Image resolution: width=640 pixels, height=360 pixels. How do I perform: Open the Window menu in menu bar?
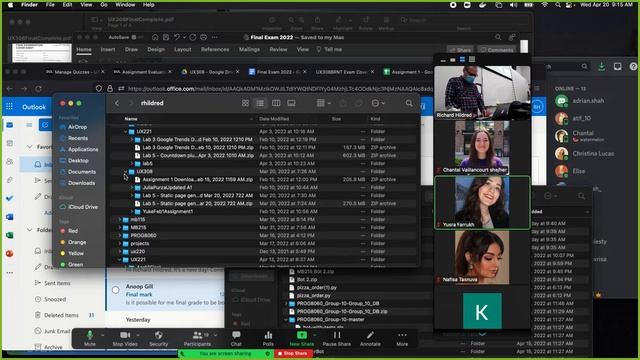[x=125, y=5]
